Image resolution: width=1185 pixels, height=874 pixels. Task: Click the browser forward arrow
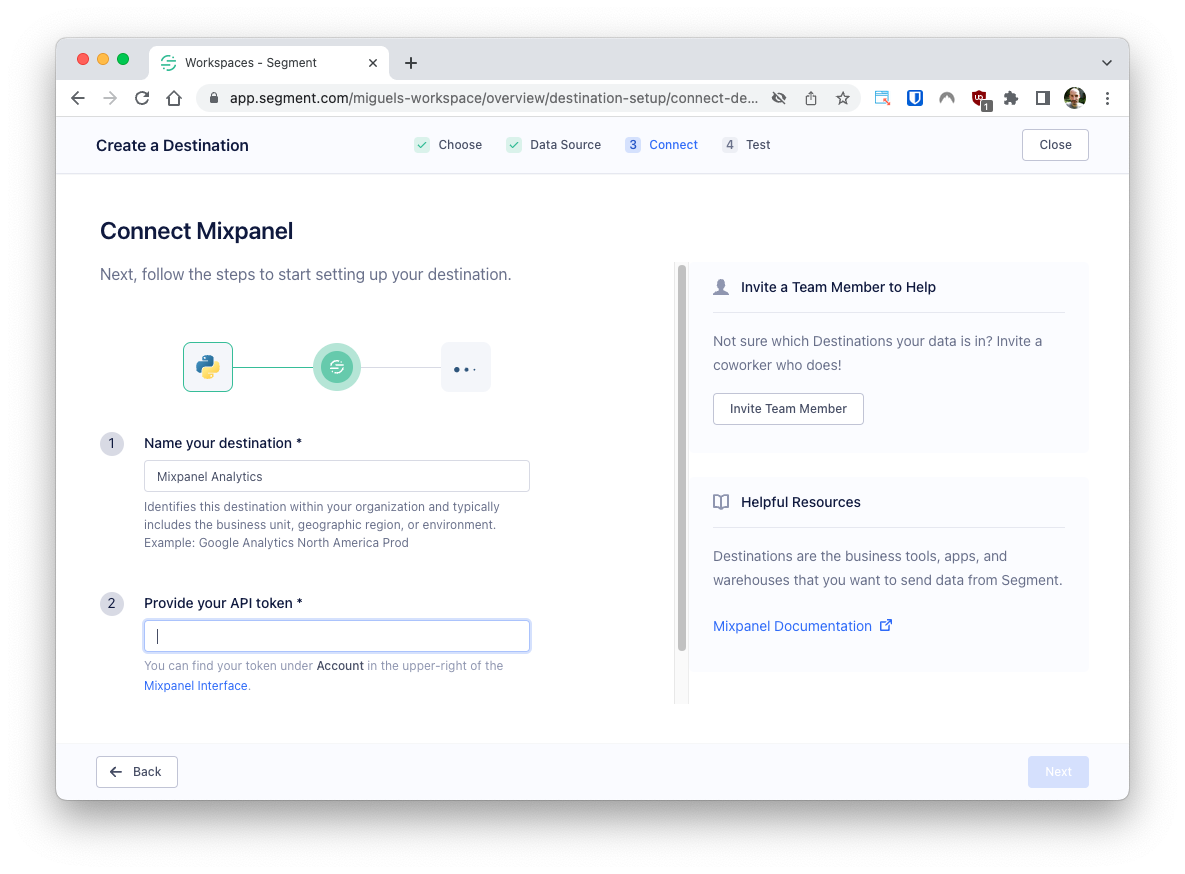point(110,98)
